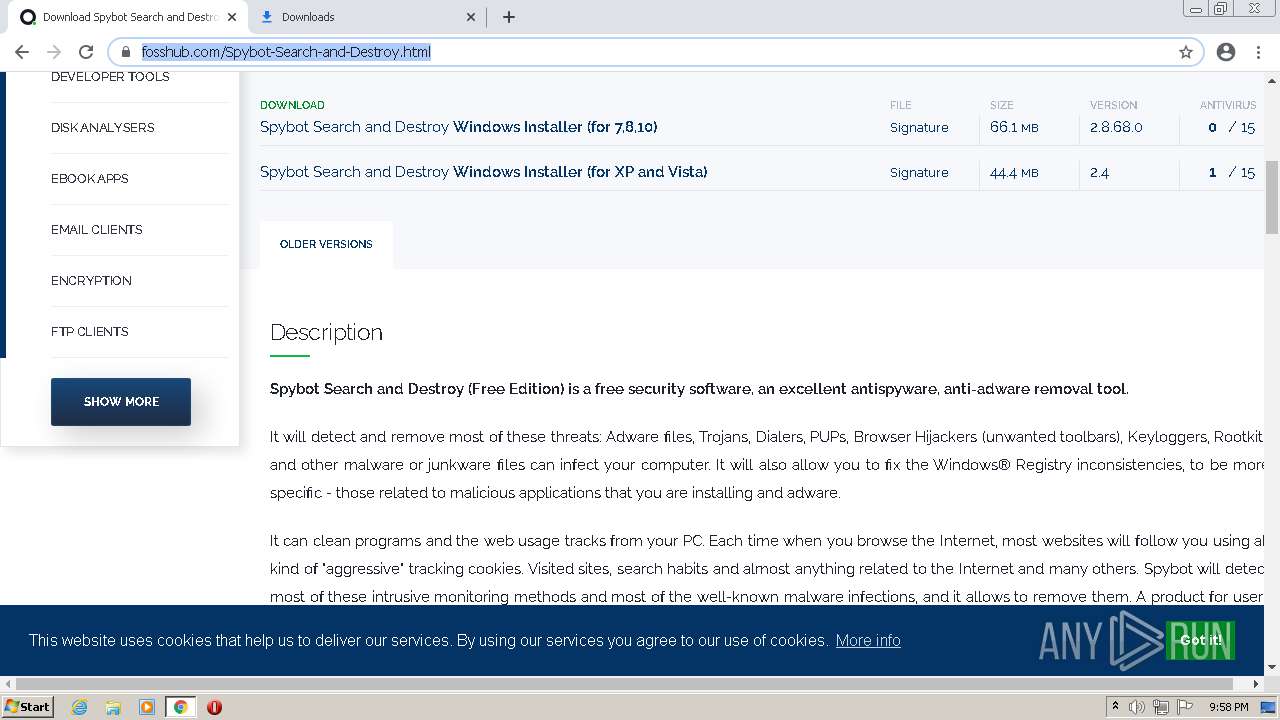View antivirus result 1 / 15
Image resolution: width=1280 pixels, height=720 pixels.
click(x=1231, y=172)
